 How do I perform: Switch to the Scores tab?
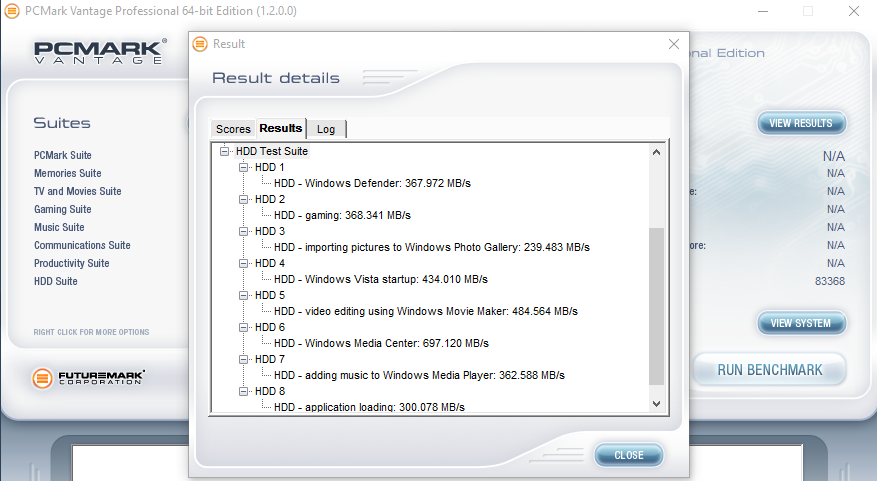[233, 129]
